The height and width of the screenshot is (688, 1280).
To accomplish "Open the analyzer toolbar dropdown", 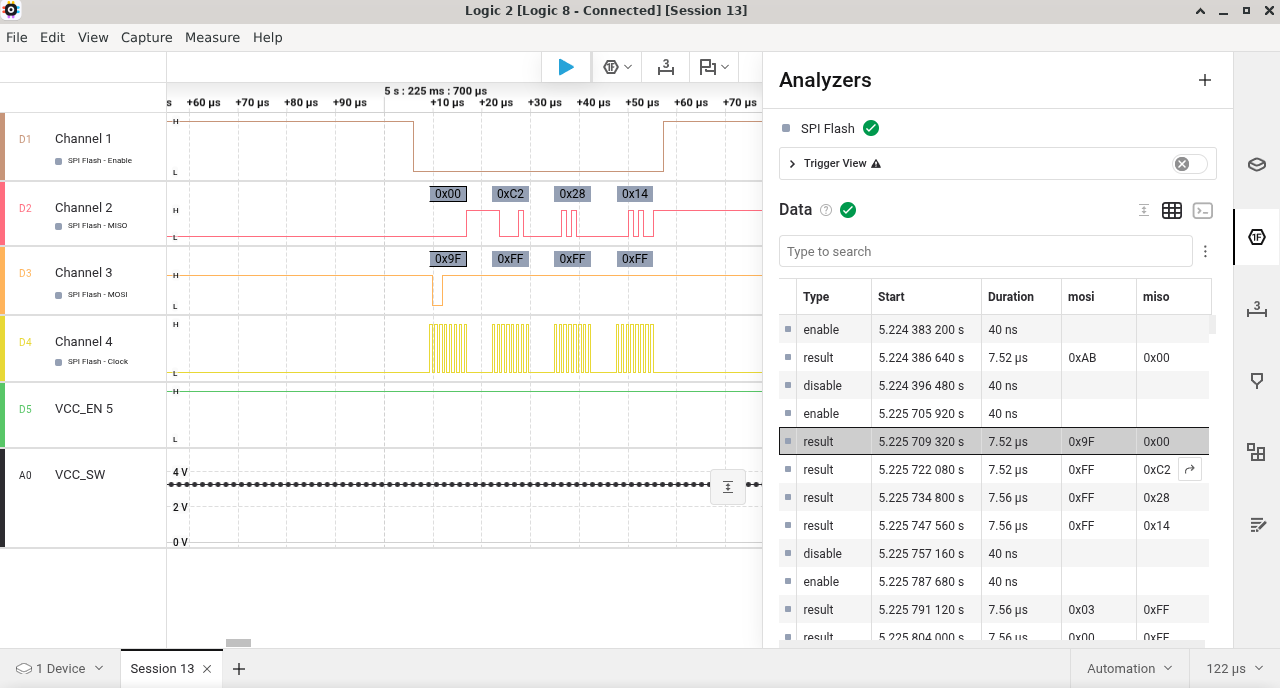I will (x=617, y=67).
